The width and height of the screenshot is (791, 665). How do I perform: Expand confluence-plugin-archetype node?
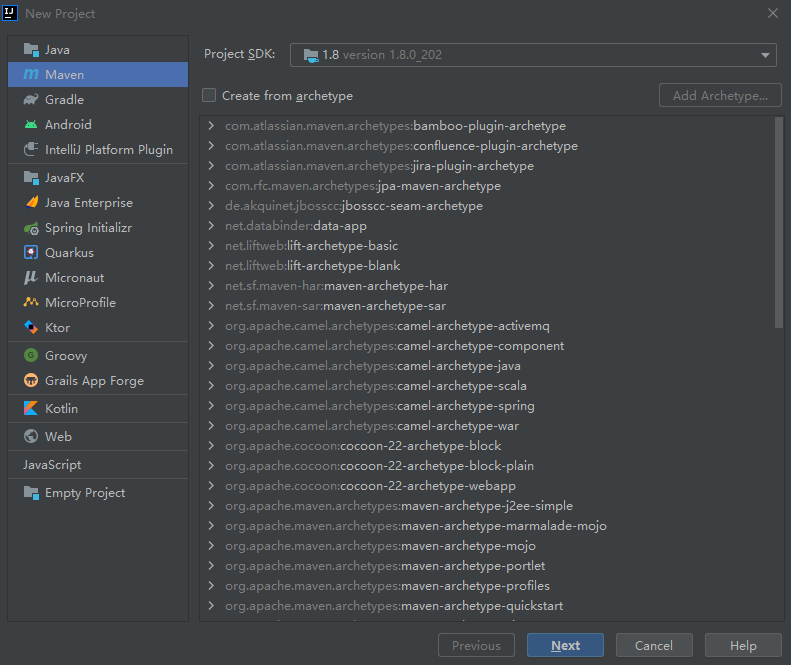(x=211, y=146)
